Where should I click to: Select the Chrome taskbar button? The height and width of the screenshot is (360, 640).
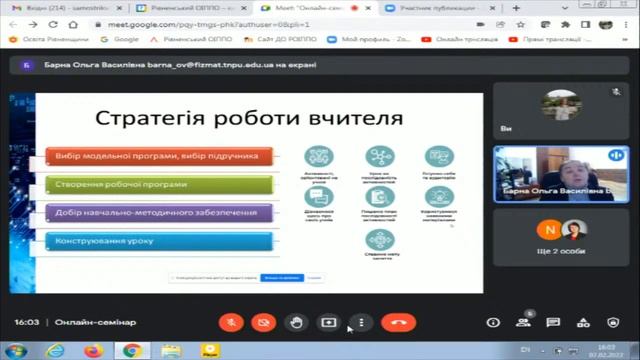click(132, 351)
